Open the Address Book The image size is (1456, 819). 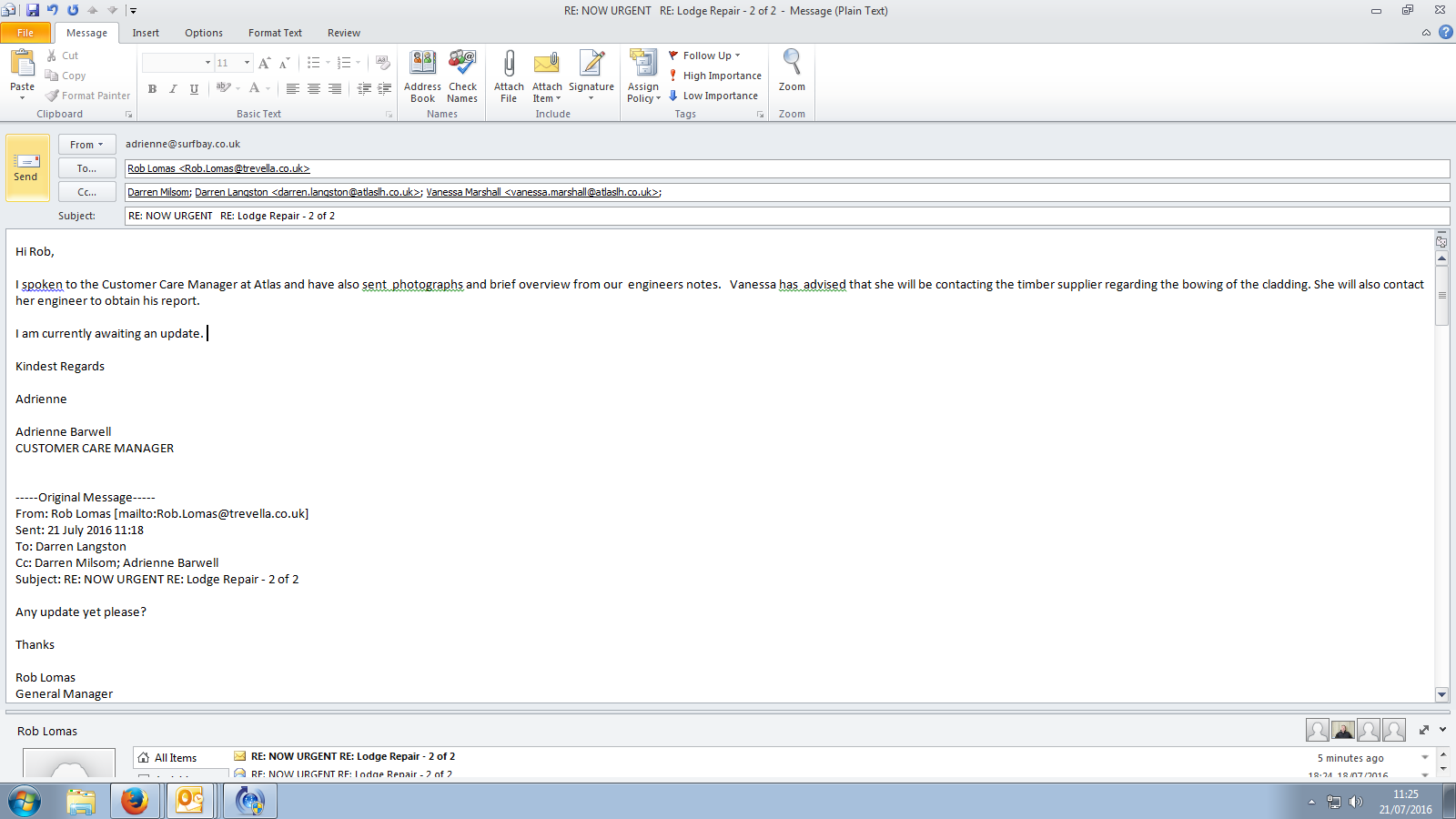coord(422,76)
